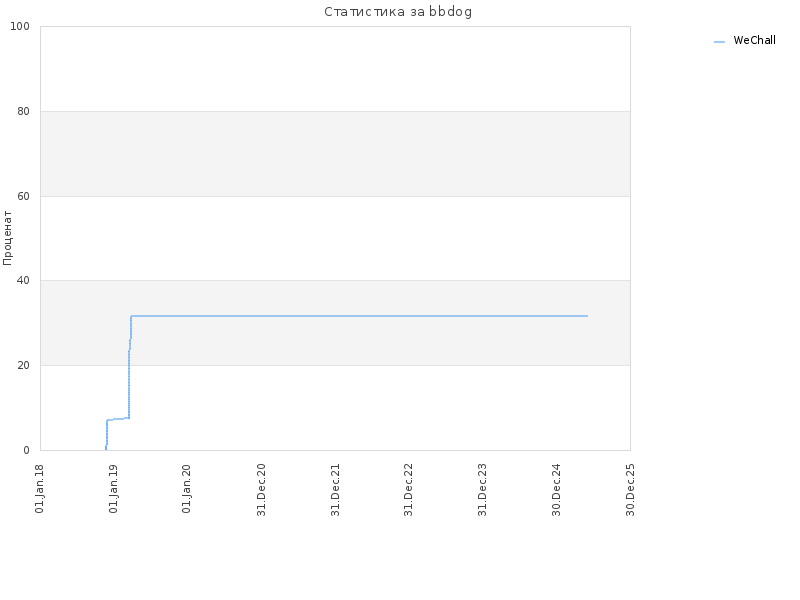Select the 31.Dec.20 date label

click(x=262, y=489)
